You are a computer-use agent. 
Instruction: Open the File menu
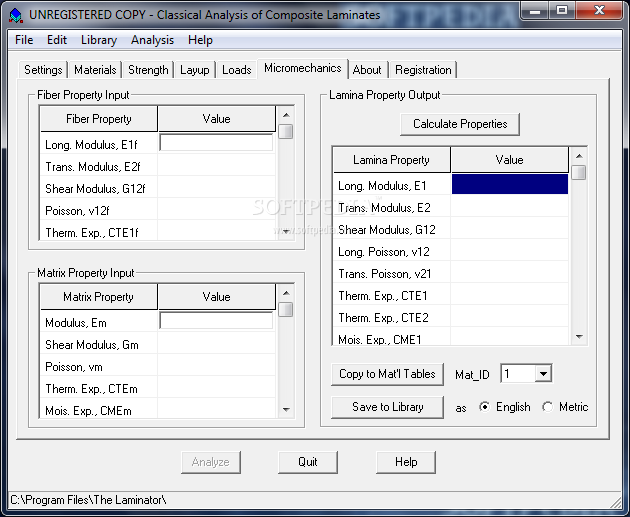24,40
